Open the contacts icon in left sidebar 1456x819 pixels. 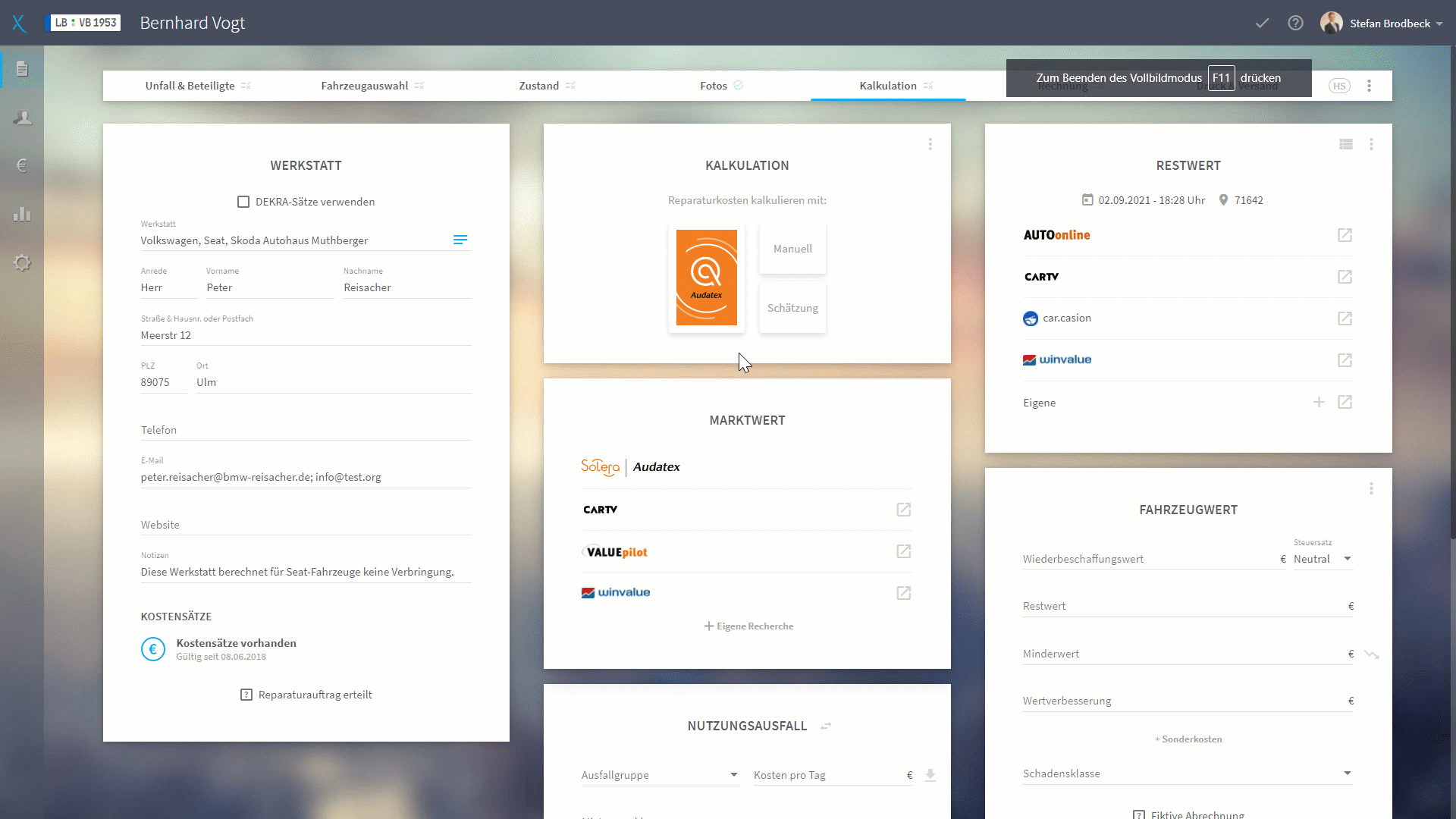[22, 118]
